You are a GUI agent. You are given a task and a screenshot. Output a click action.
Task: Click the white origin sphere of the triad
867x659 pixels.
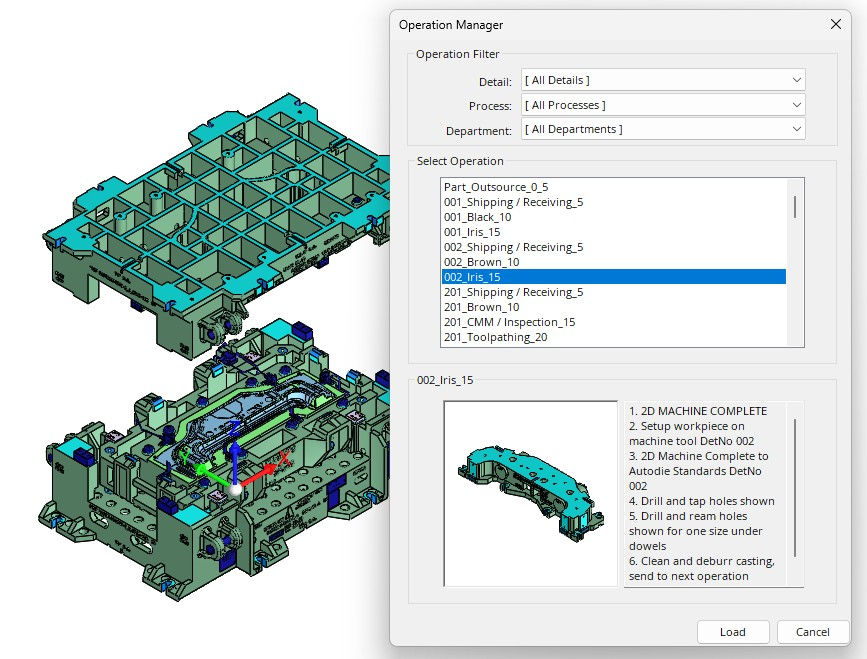click(236, 489)
